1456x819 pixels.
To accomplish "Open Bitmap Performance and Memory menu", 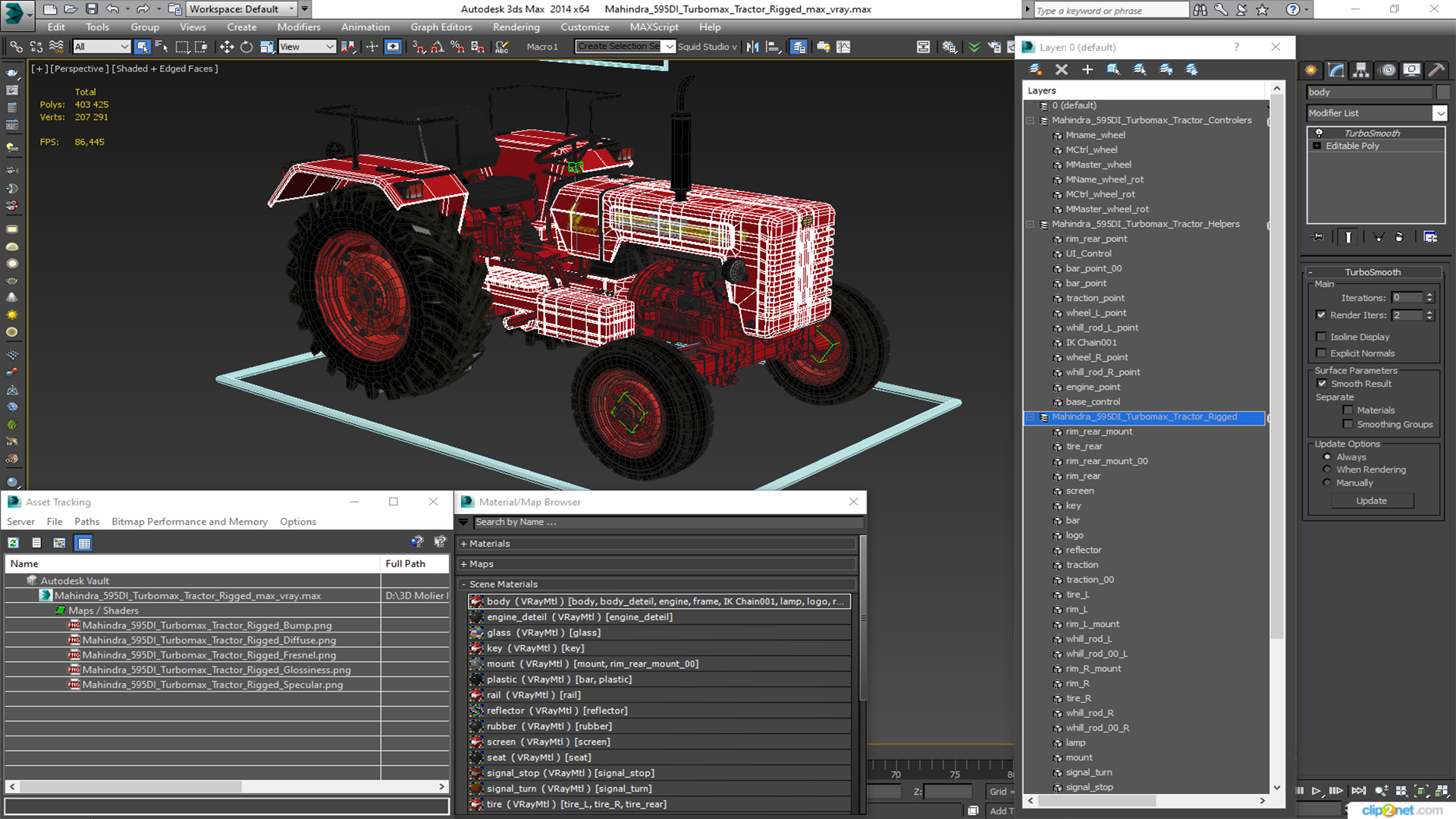I will click(190, 522).
